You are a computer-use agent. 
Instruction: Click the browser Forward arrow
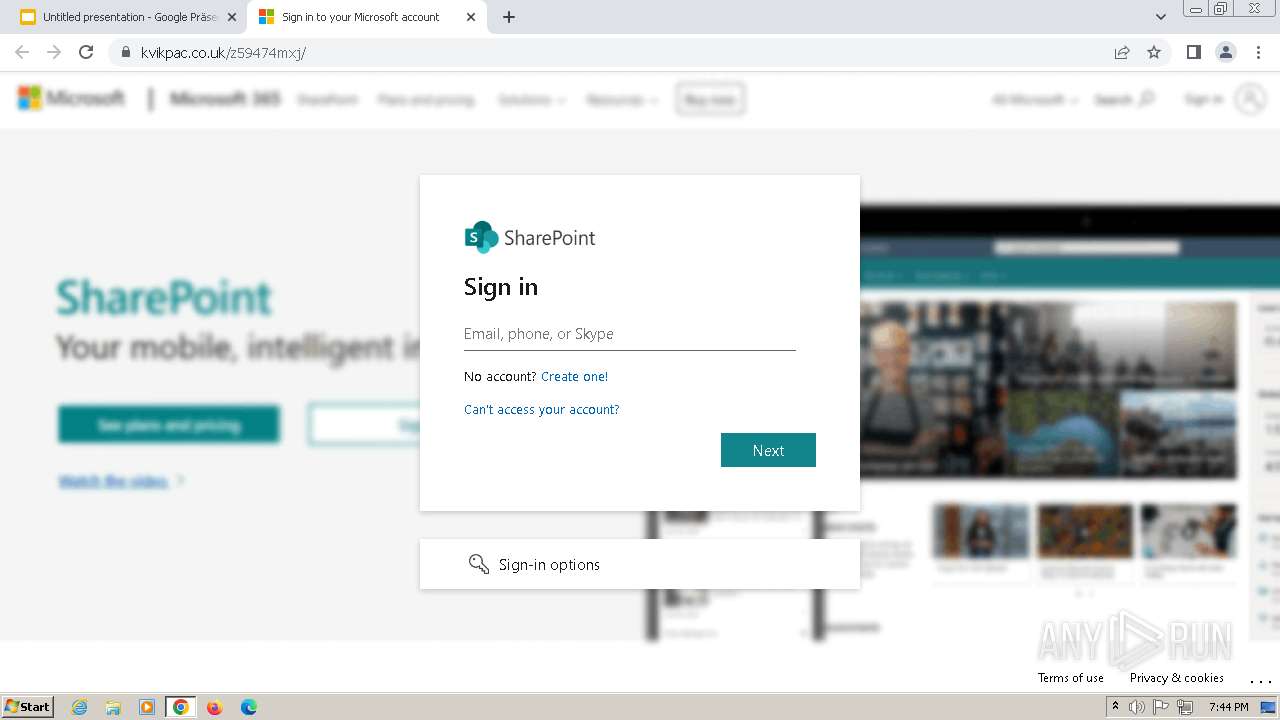click(54, 52)
